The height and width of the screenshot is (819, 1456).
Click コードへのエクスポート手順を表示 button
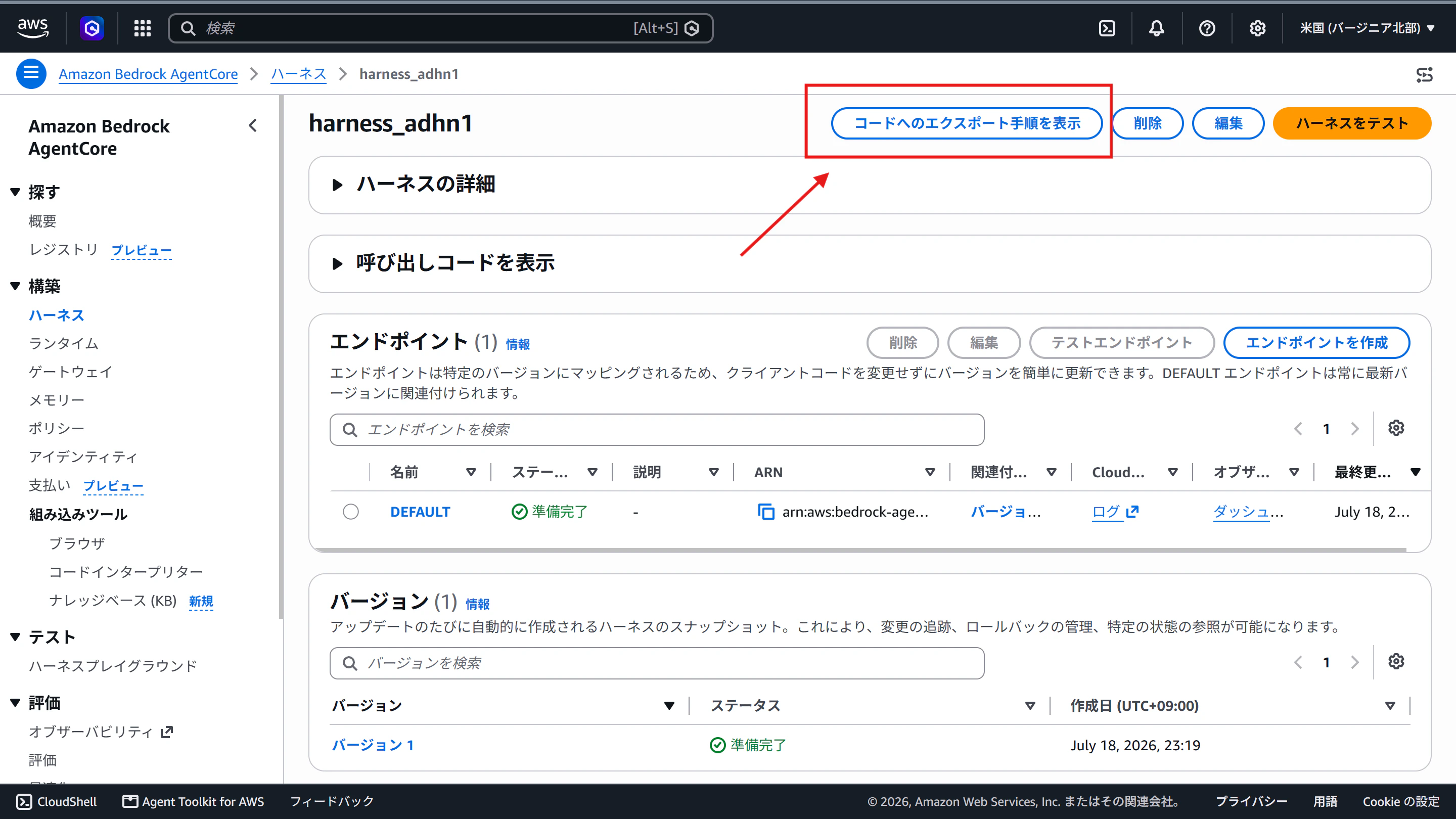[967, 123]
